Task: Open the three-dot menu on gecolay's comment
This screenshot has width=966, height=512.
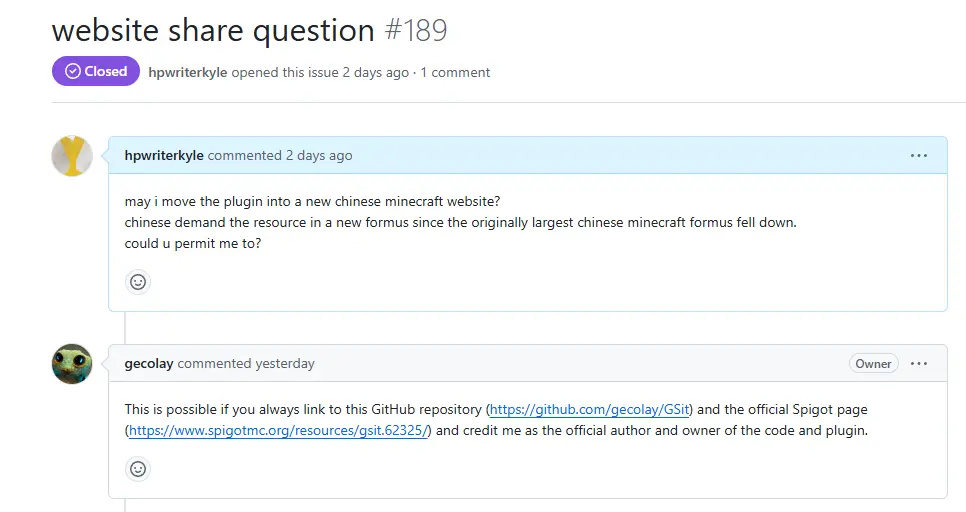Action: [x=918, y=364]
